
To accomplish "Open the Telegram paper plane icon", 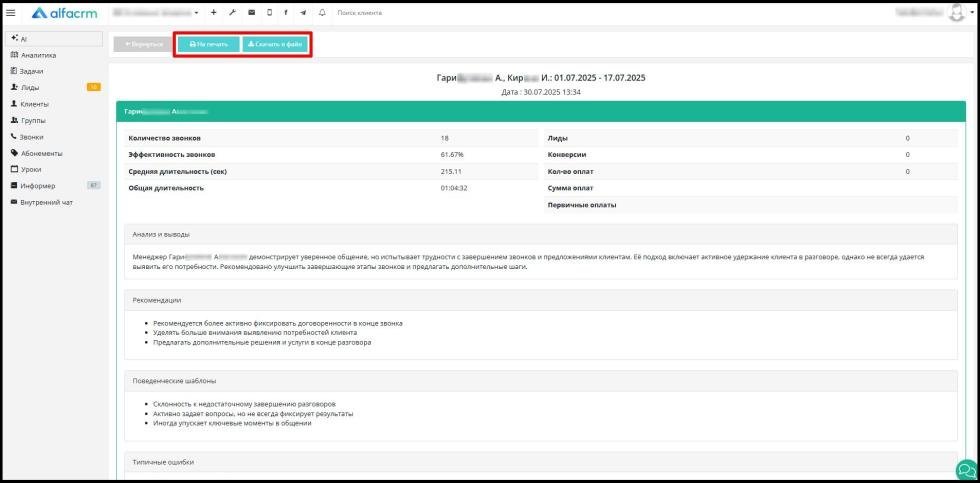I will pyautogui.click(x=303, y=12).
